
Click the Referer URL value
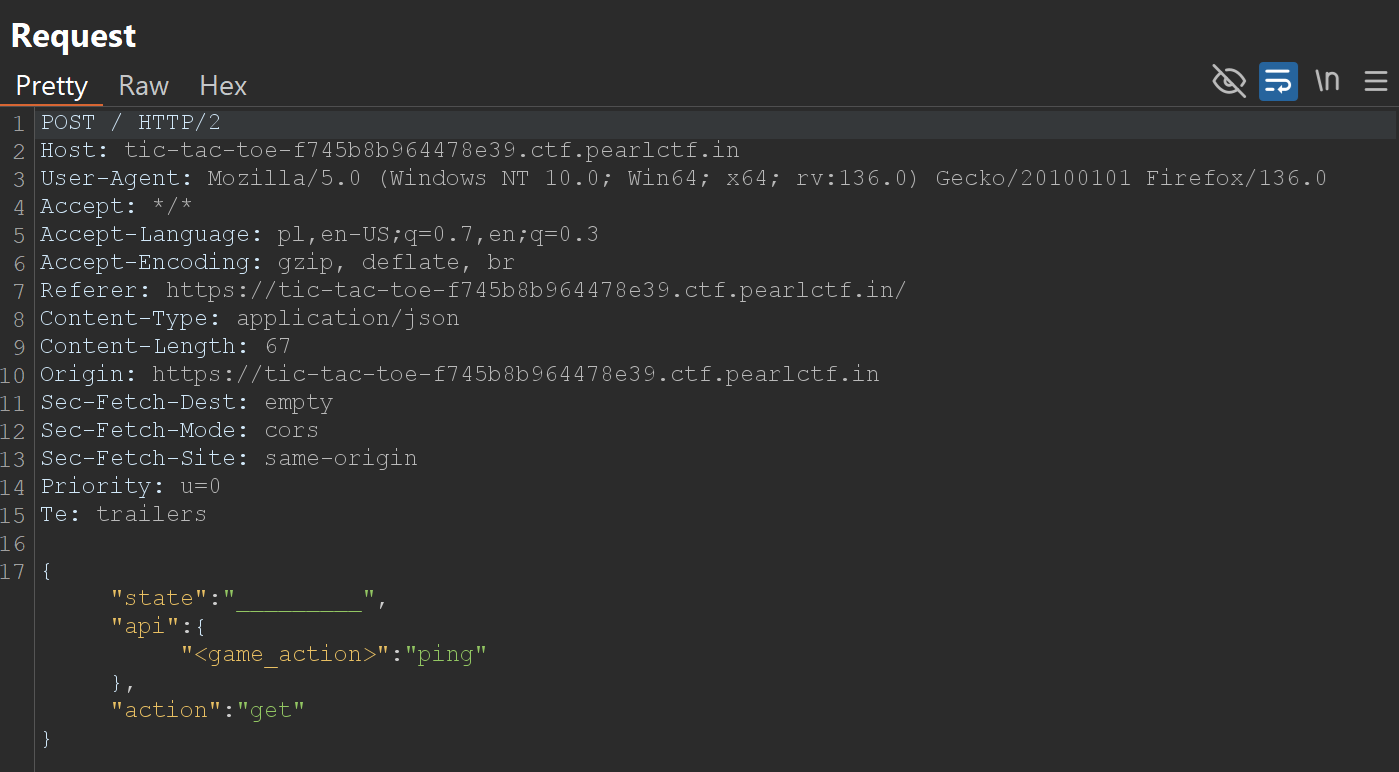536,291
